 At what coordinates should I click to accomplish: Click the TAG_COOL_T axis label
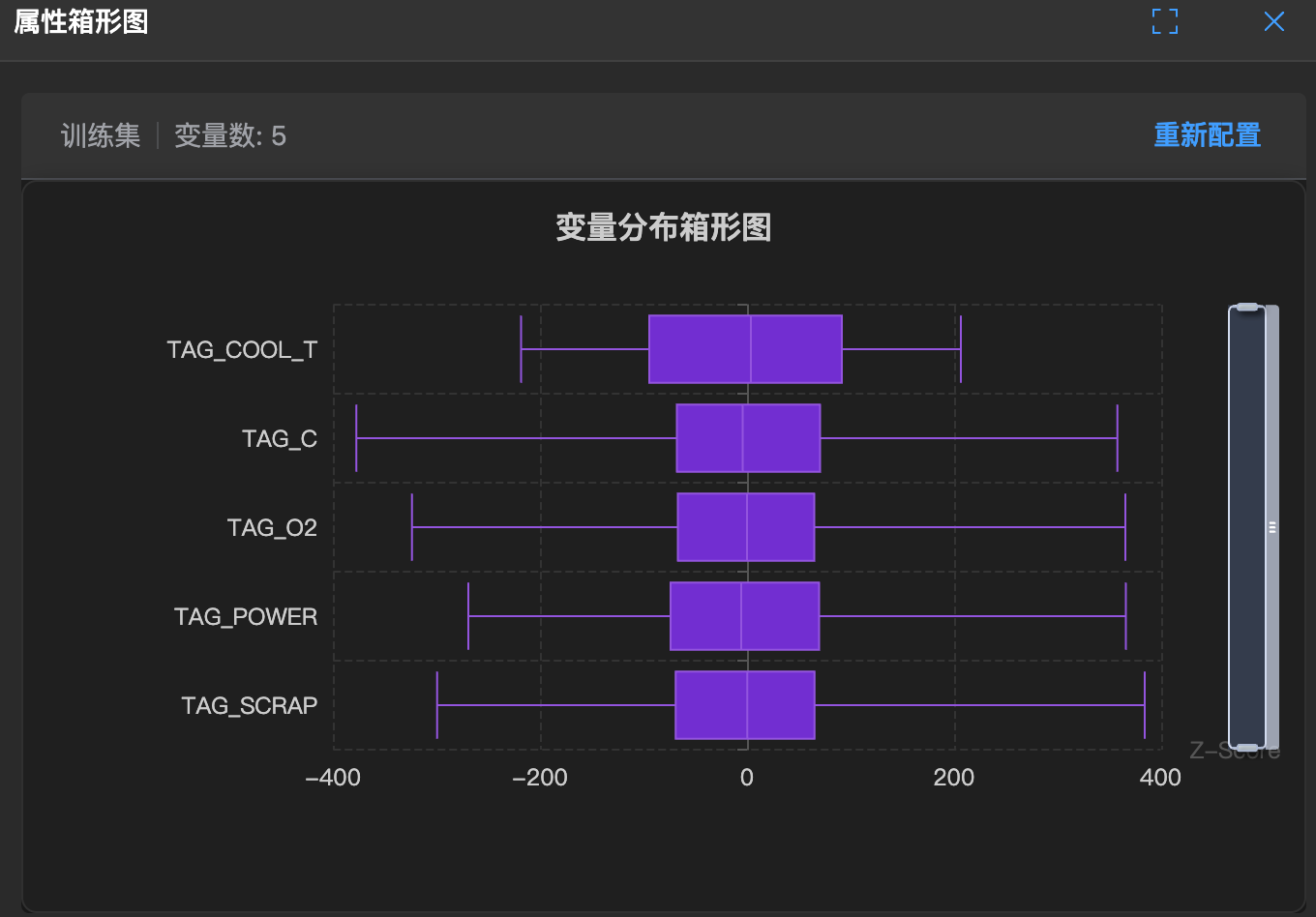tap(242, 349)
